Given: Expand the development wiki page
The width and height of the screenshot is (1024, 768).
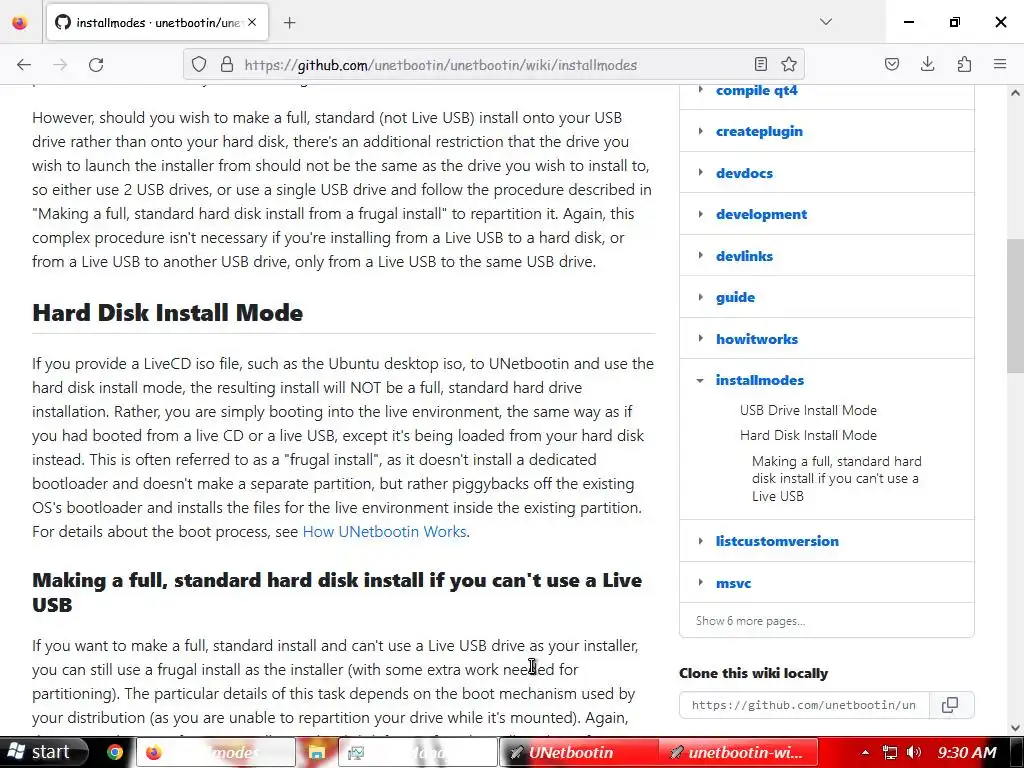Looking at the screenshot, I should click(x=700, y=214).
